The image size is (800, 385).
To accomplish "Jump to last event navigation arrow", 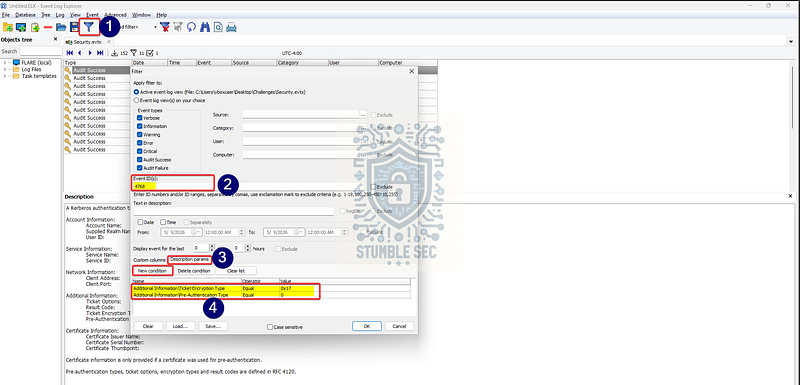I will pyautogui.click(x=100, y=53).
